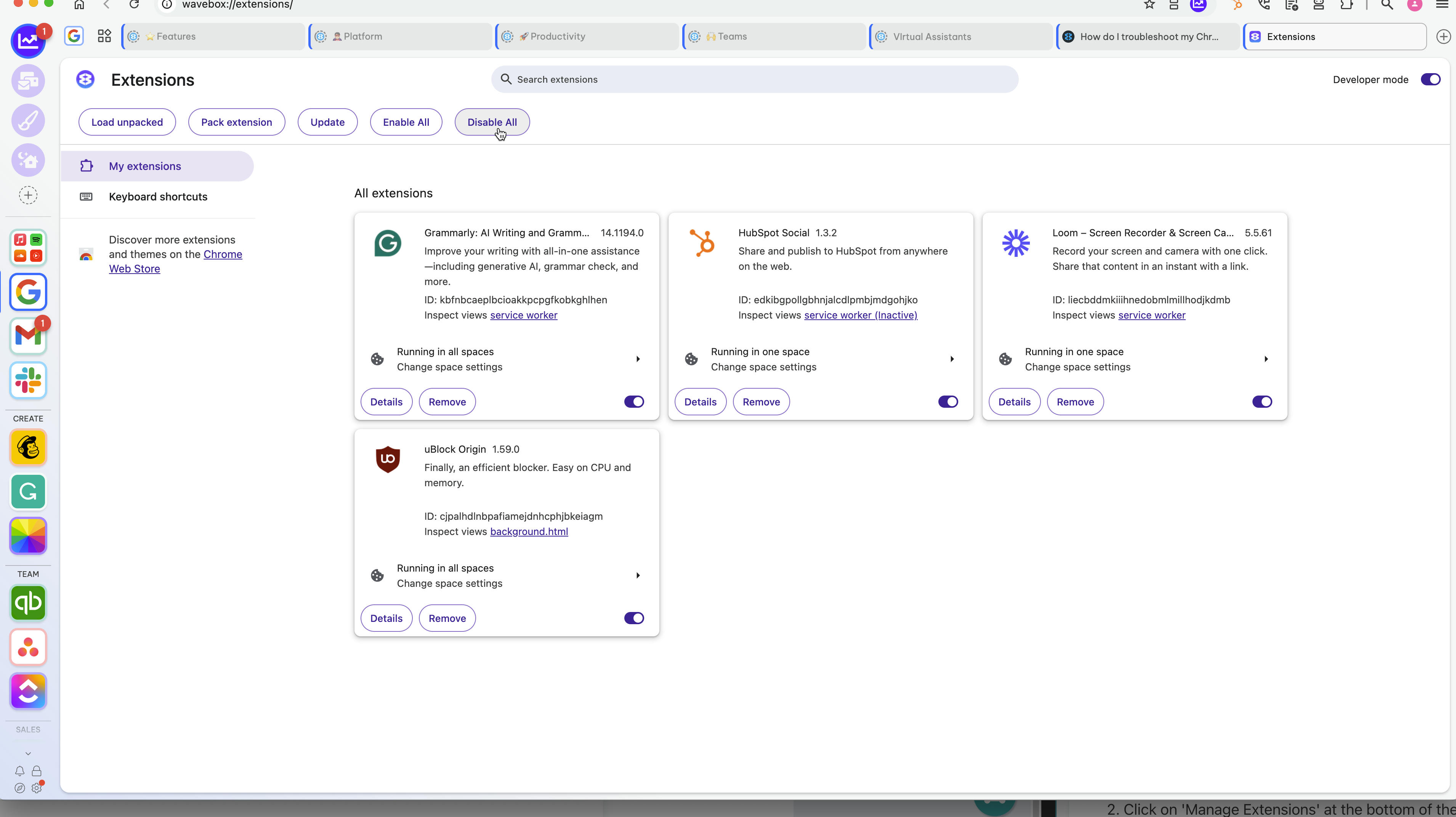Disable the Grammarly extension toggle
This screenshot has height=817, width=1456.
[x=634, y=402]
